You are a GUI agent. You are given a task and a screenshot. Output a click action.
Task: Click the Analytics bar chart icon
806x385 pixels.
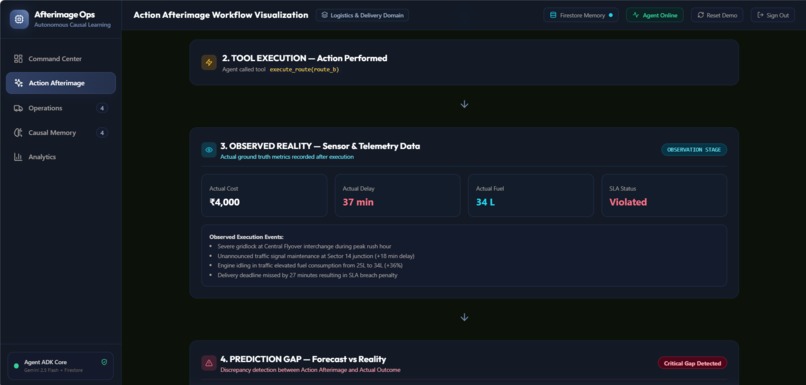[19, 157]
